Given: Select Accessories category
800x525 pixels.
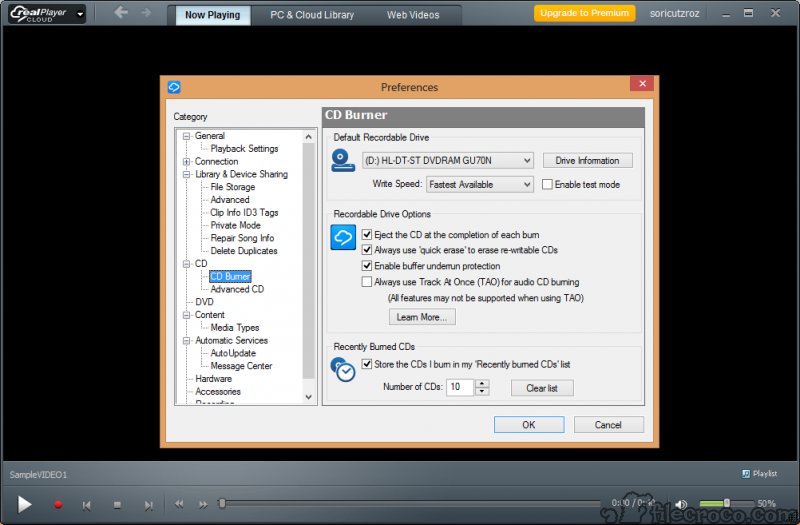Looking at the screenshot, I should pos(218,391).
